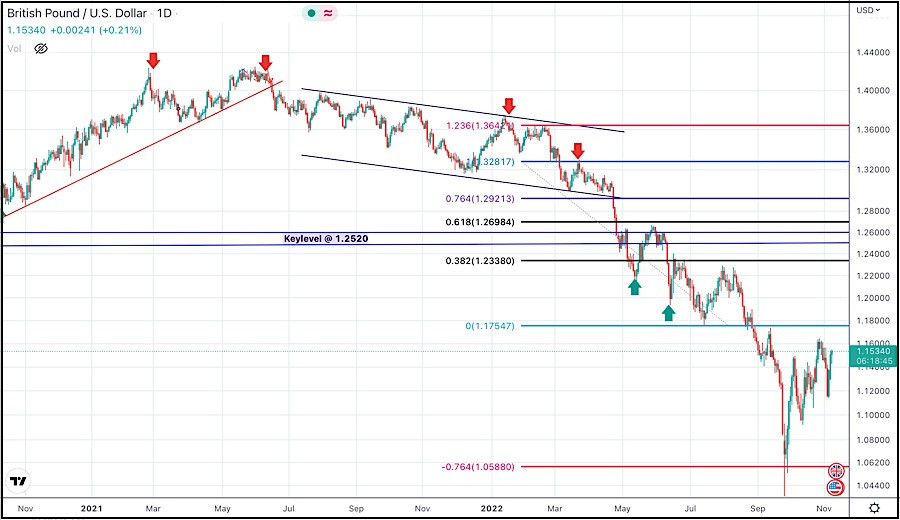Select the British Pound / U.S. Dollar title

[x=77, y=13]
